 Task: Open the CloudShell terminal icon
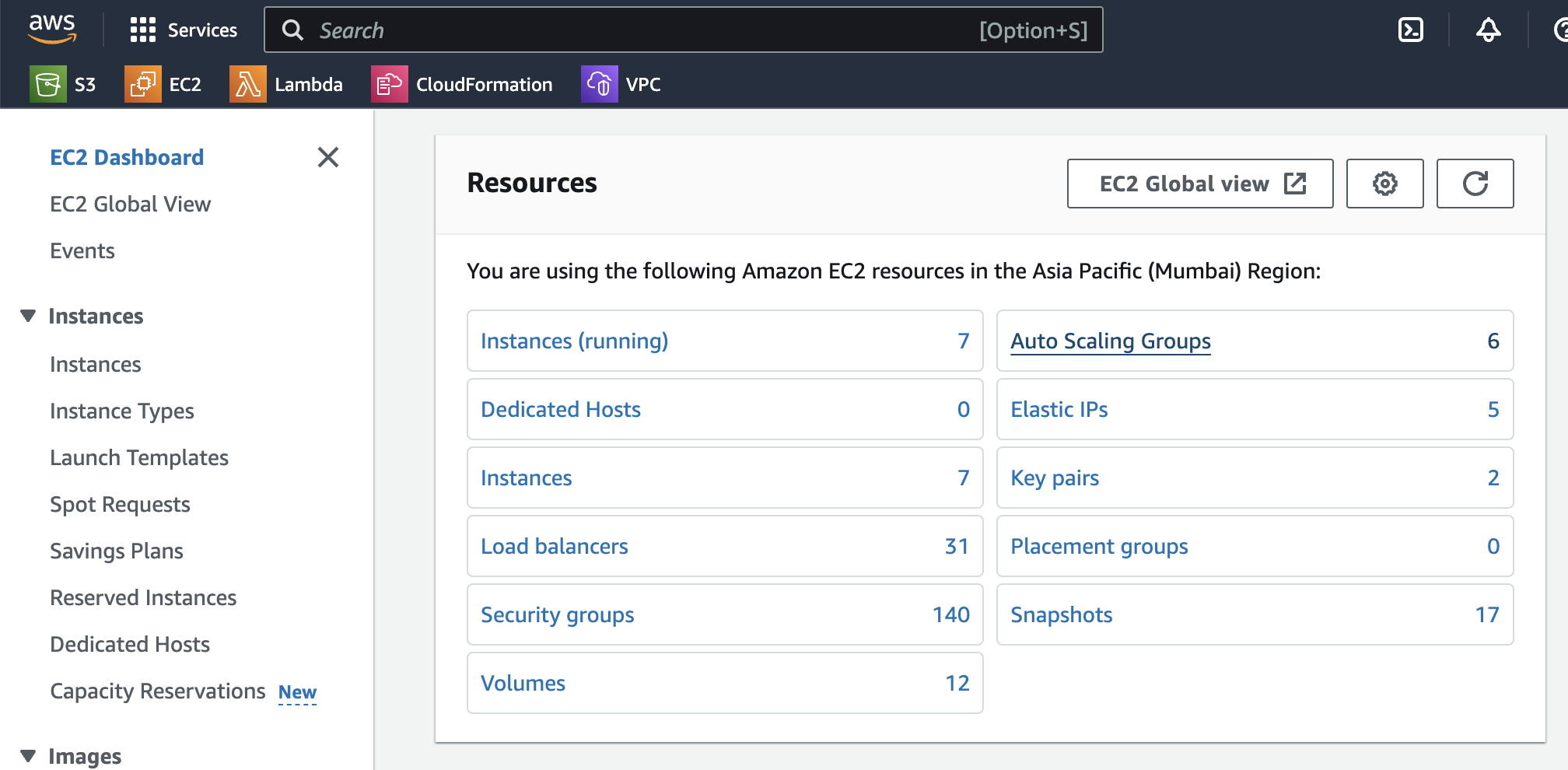click(x=1410, y=30)
